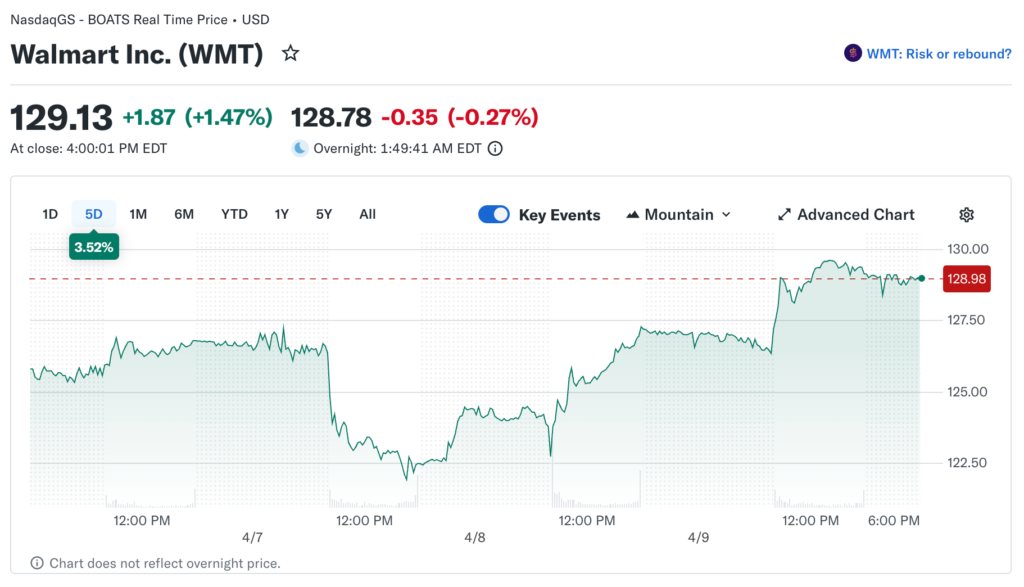Click the Mountain chart type icon
This screenshot has width=1024, height=587.
click(x=633, y=215)
